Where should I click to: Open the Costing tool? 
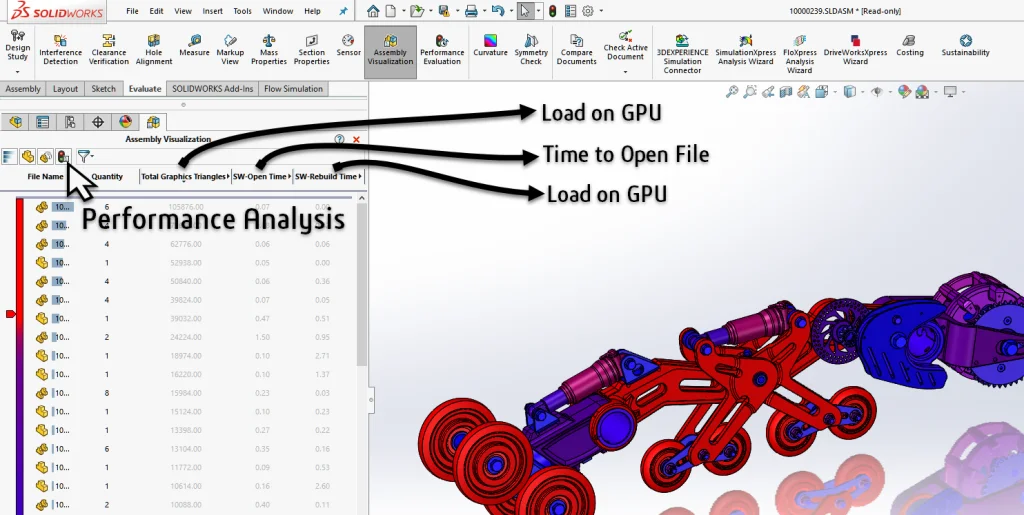pos(910,46)
